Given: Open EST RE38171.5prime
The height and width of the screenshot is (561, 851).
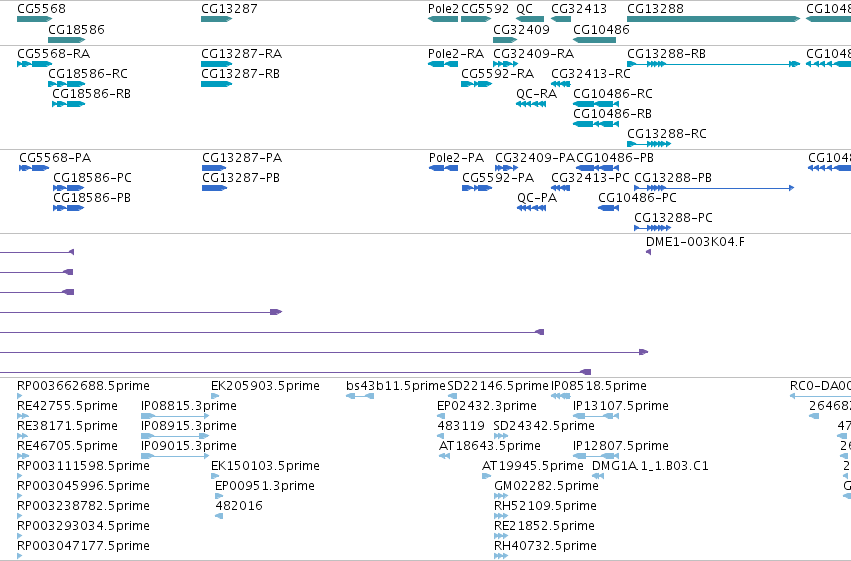Looking at the screenshot, I should (67, 426).
